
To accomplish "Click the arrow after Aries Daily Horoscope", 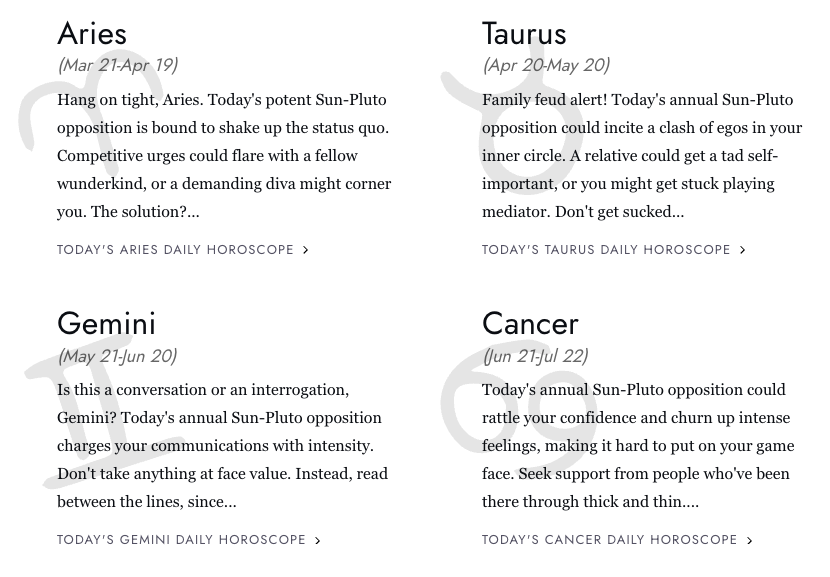I will (x=305, y=250).
